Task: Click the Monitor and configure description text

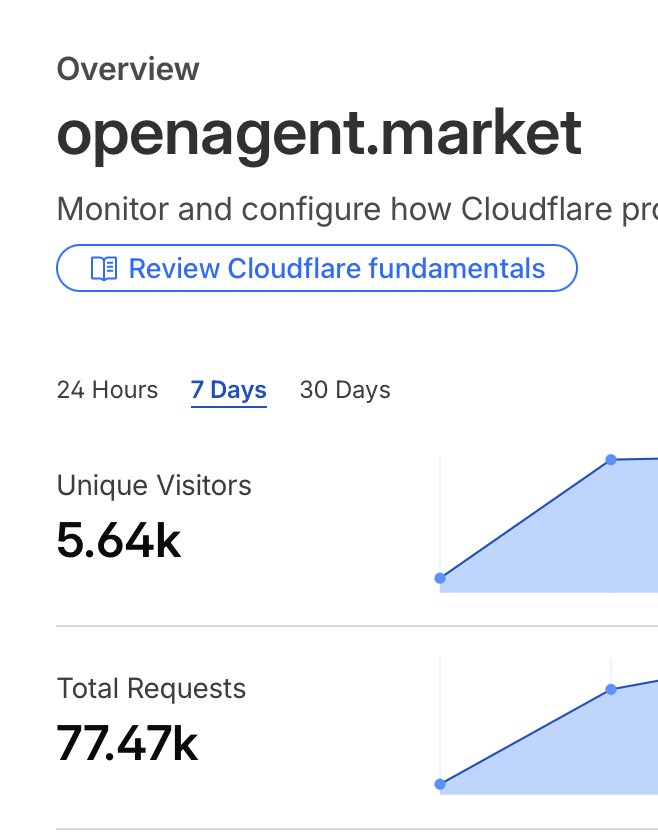Action: [357, 209]
